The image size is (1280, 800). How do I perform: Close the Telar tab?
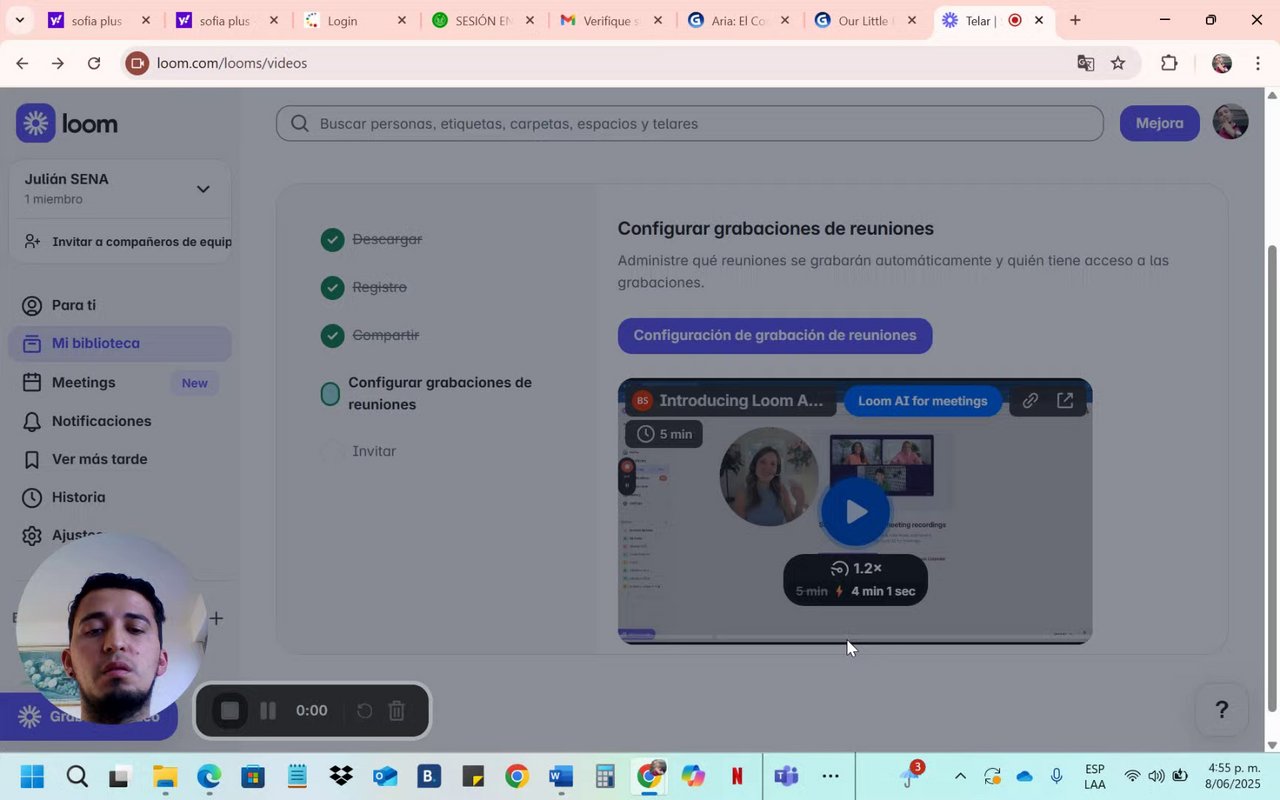tap(1039, 20)
